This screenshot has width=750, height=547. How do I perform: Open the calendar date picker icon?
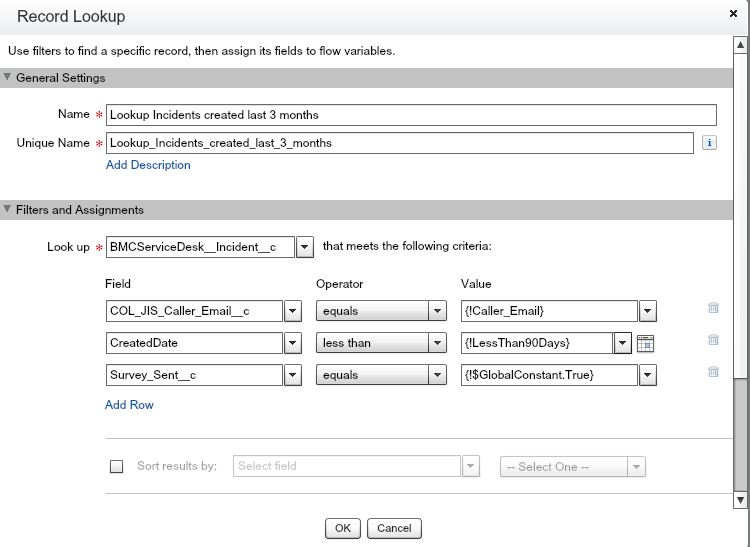point(646,343)
